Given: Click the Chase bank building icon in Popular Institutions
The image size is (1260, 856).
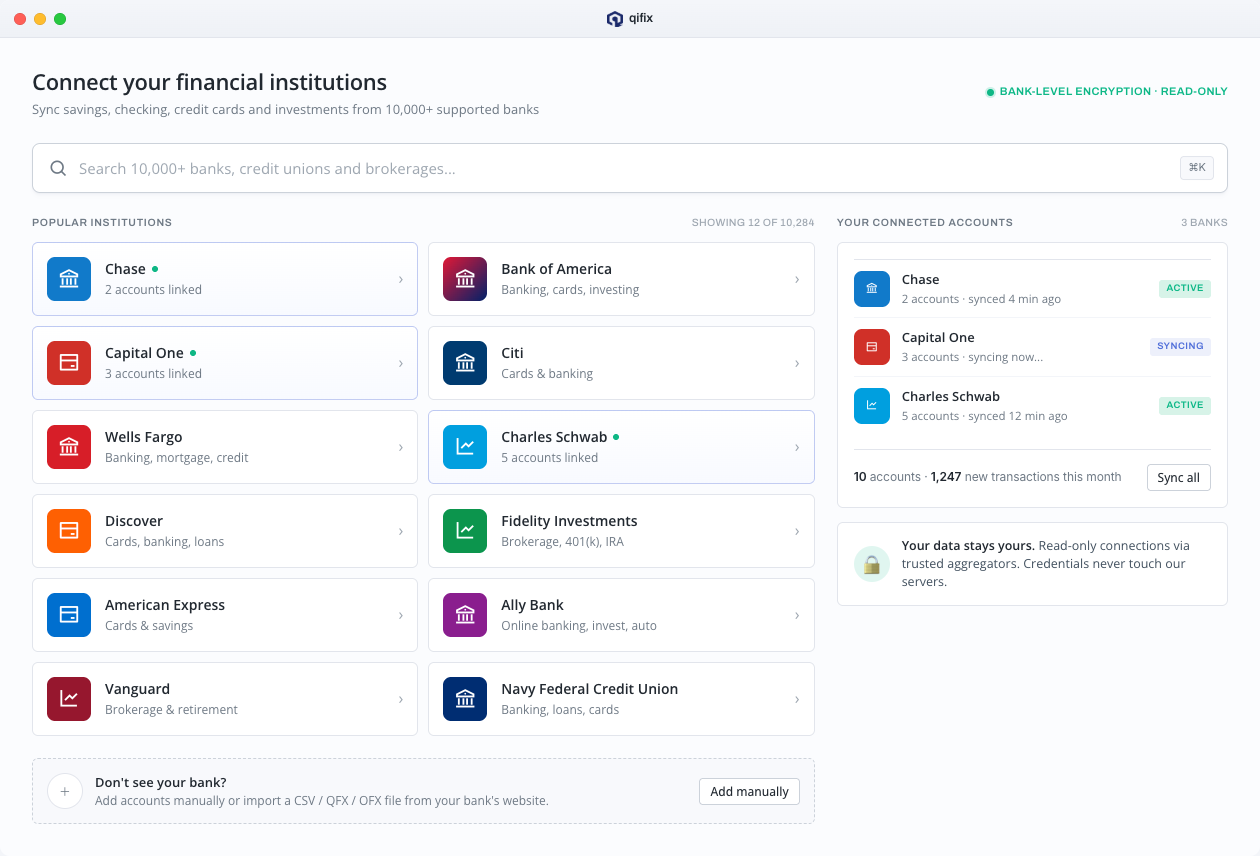Looking at the screenshot, I should (x=69, y=279).
